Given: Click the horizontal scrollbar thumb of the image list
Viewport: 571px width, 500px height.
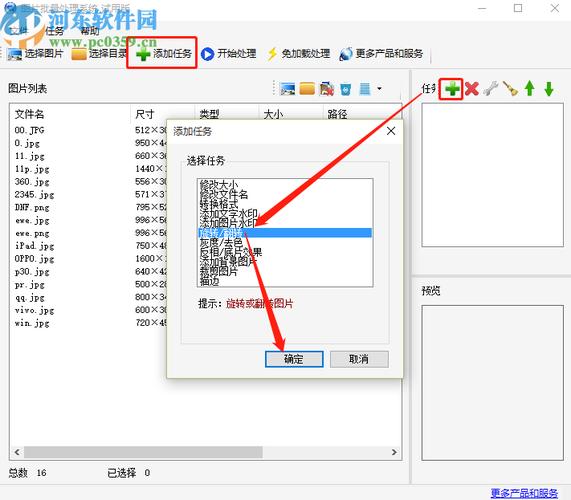Looking at the screenshot, I should (x=143, y=452).
